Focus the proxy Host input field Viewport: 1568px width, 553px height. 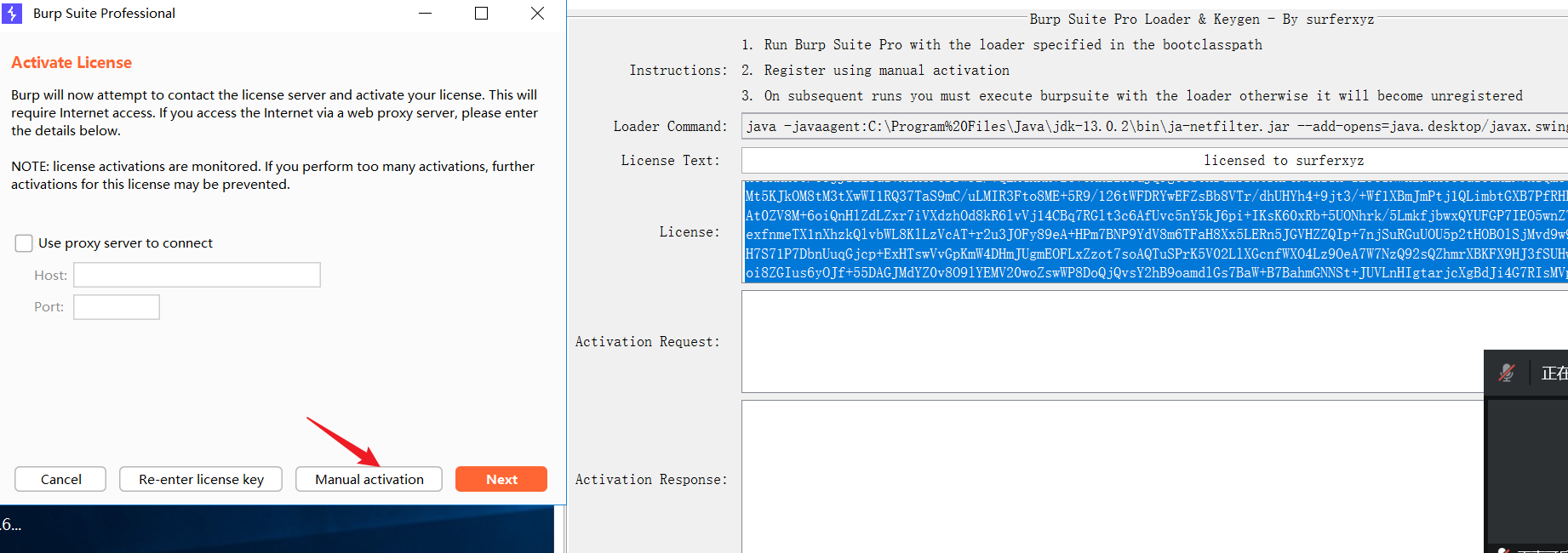(197, 275)
